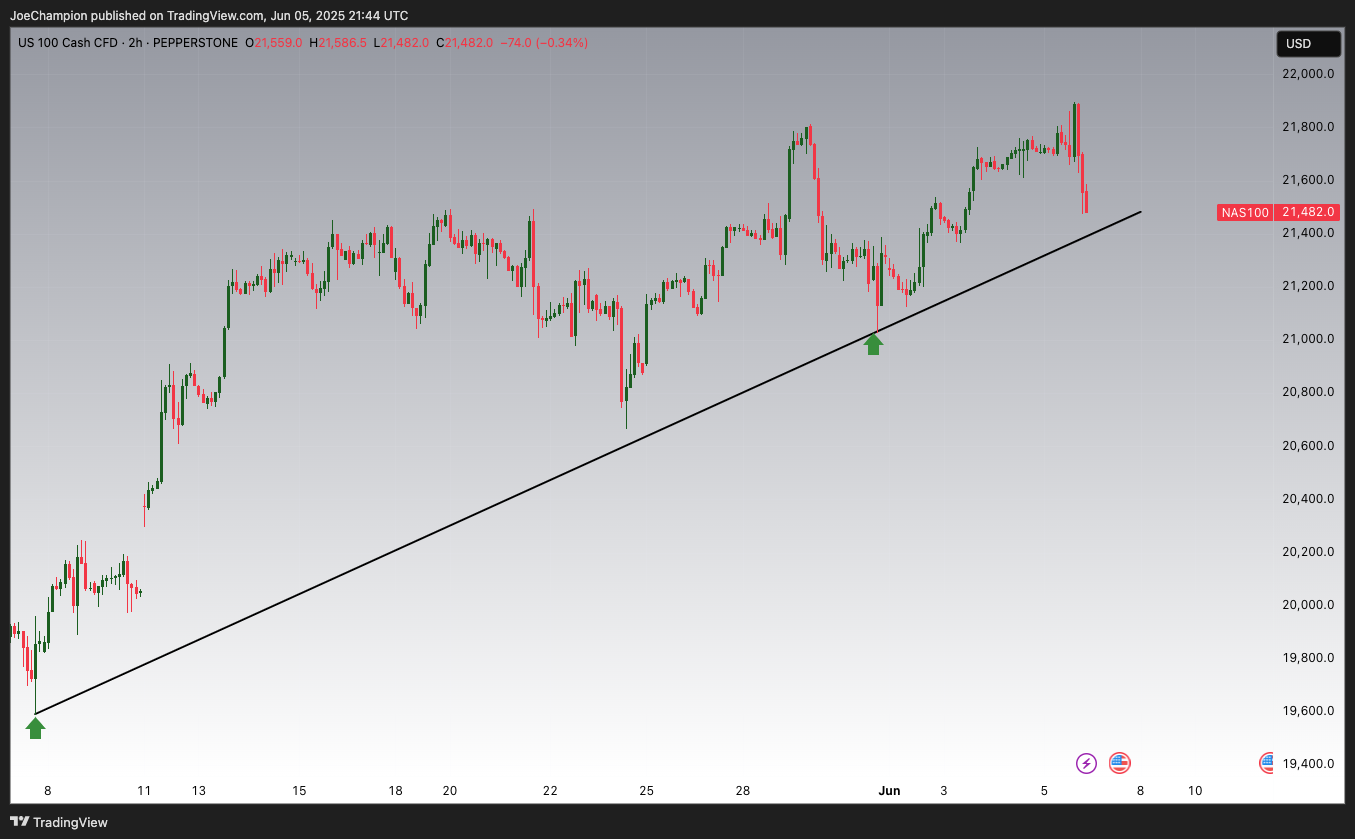Click the 20,400.0 price axis label
Screen dimensions: 1355x839
[1308, 499]
